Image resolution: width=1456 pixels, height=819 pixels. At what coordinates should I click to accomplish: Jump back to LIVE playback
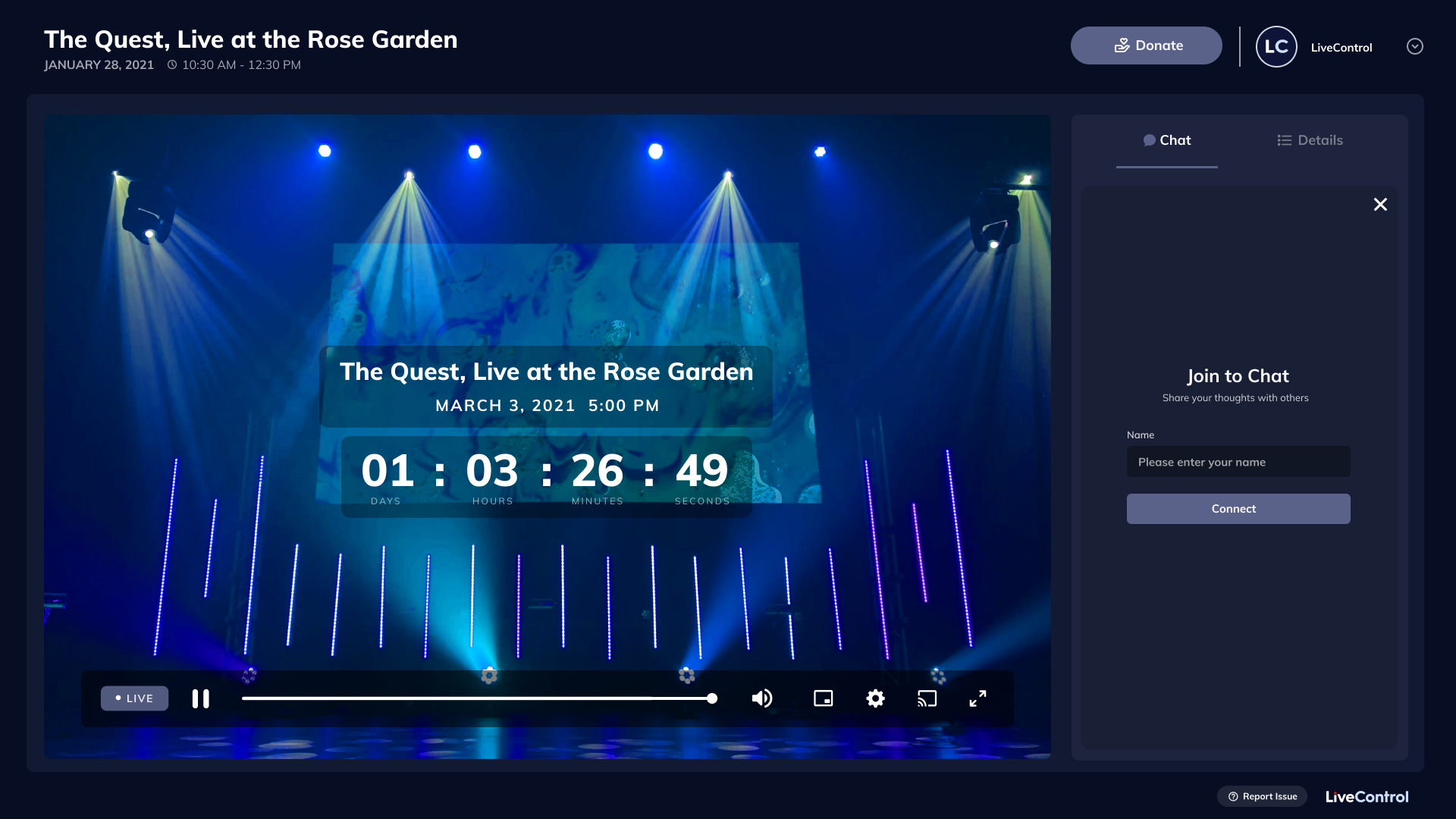(x=134, y=698)
